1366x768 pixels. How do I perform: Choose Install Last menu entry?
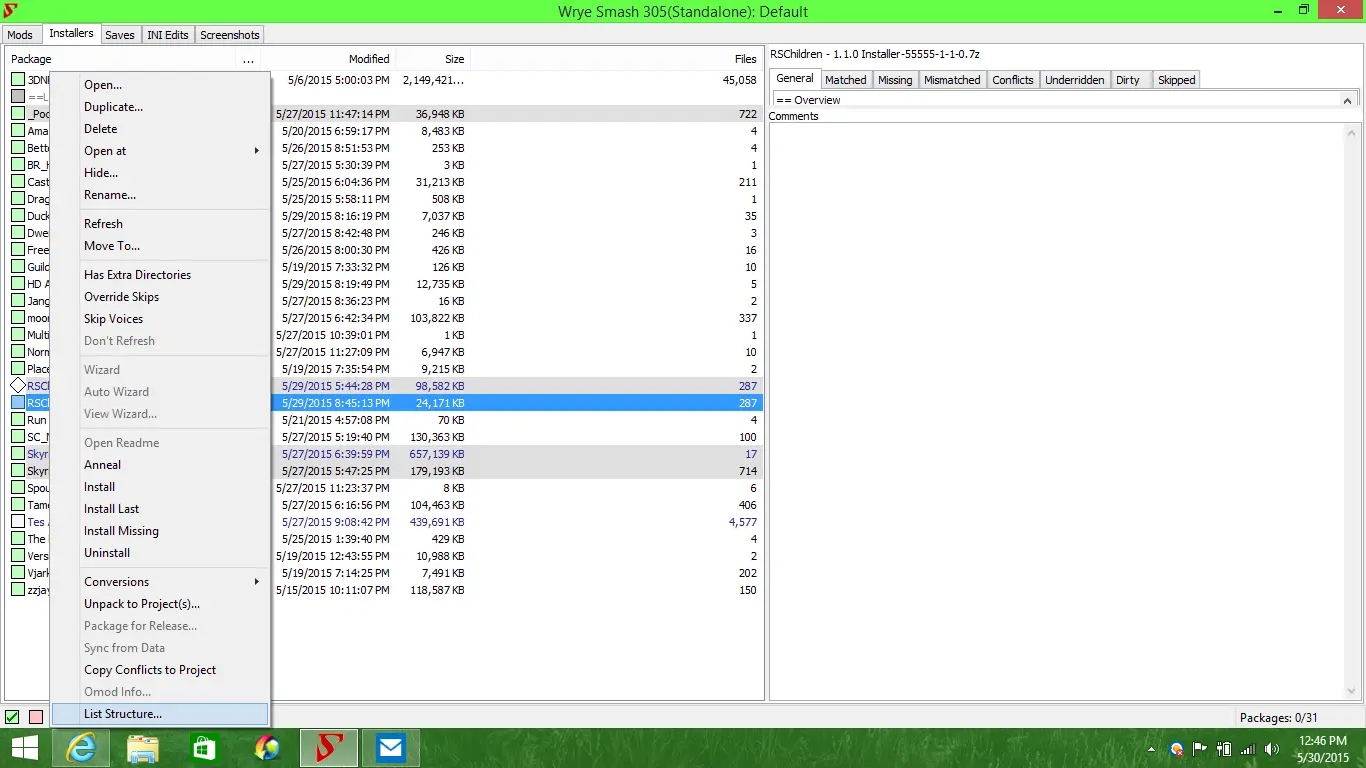click(160, 509)
